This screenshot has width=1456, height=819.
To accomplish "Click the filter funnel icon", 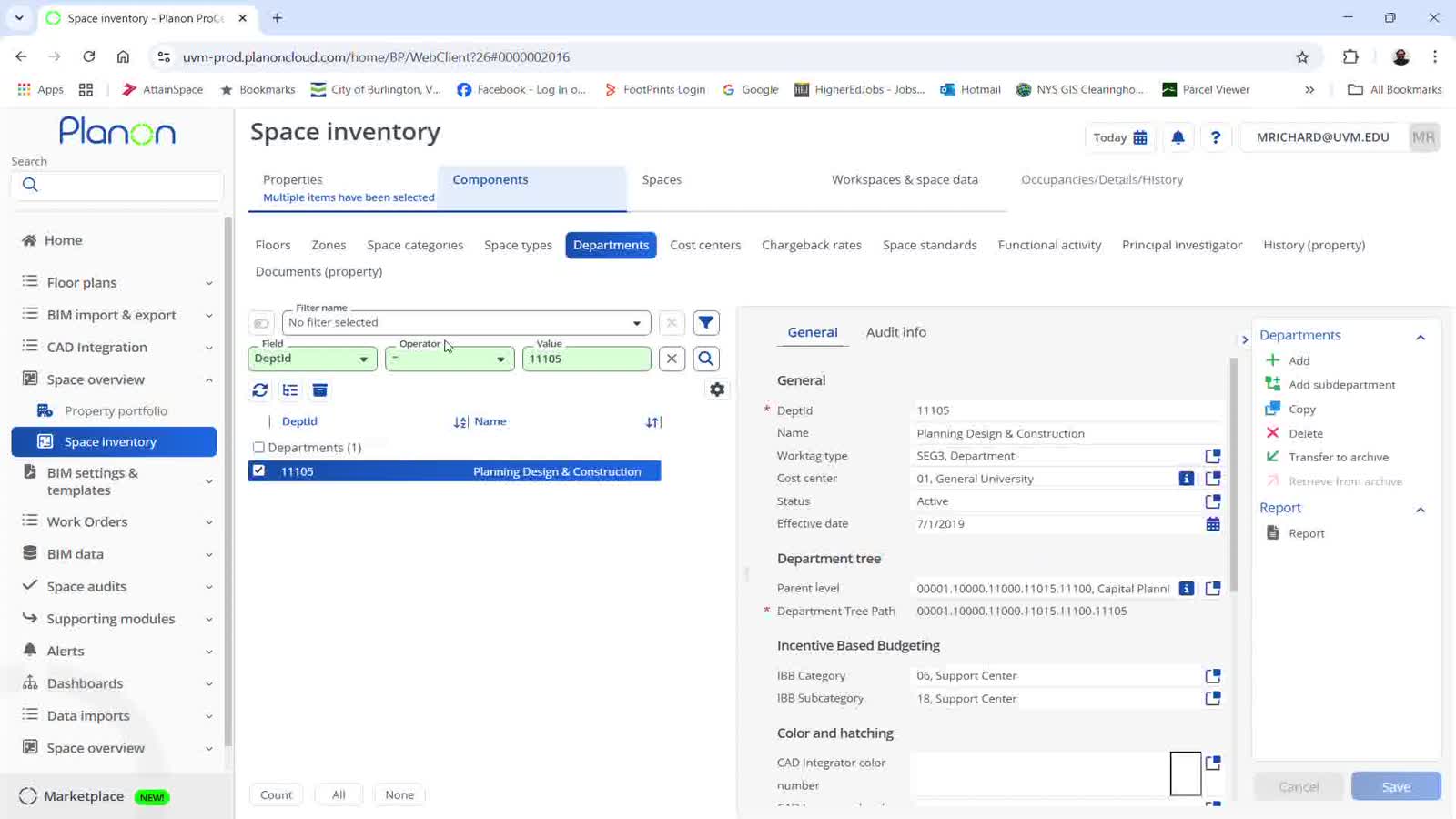I will pos(705,323).
